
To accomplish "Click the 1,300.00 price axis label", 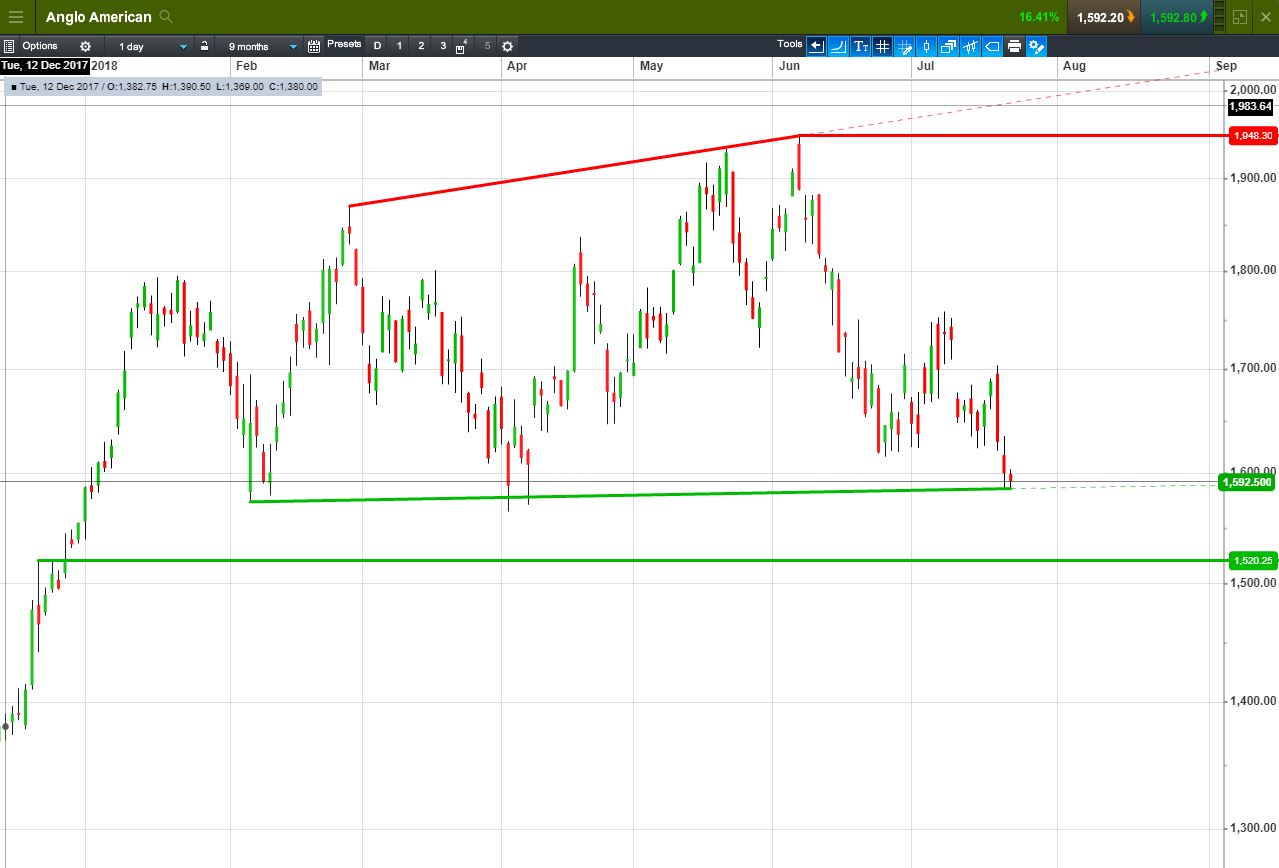I will [x=1254, y=829].
